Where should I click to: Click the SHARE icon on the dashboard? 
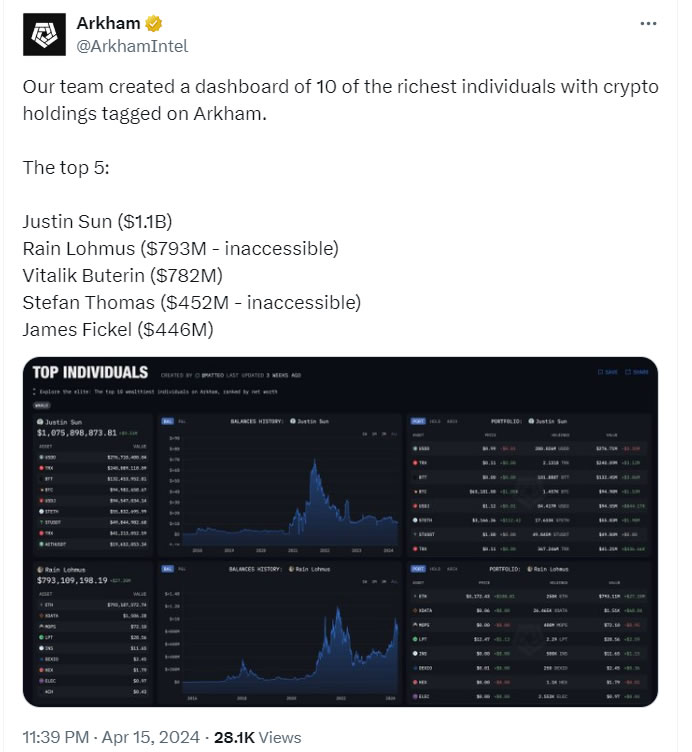point(636,372)
